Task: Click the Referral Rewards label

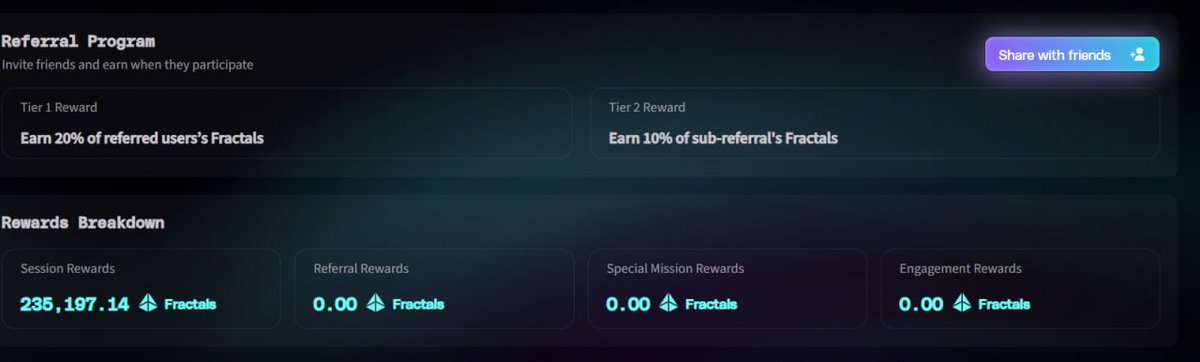Action: click(361, 268)
